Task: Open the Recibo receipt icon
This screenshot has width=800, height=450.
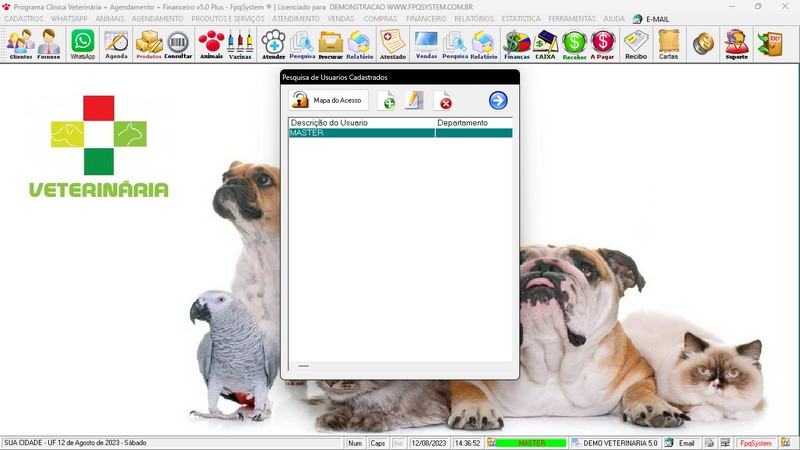Action: click(x=636, y=44)
